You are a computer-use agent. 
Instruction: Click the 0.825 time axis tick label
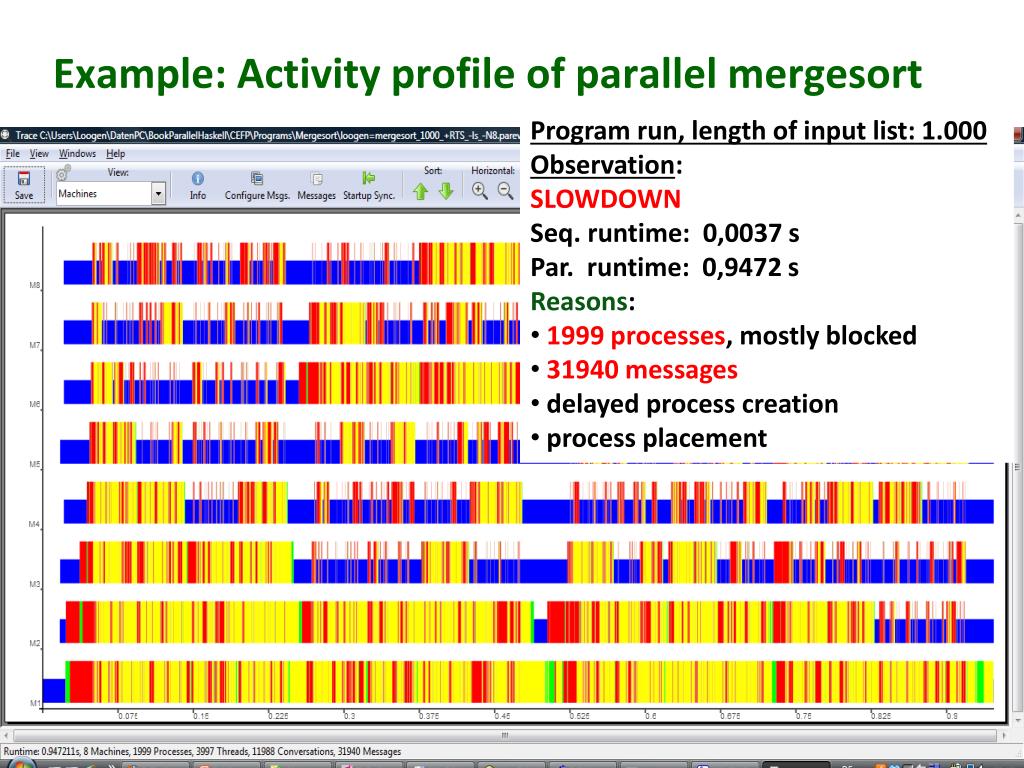(880, 716)
